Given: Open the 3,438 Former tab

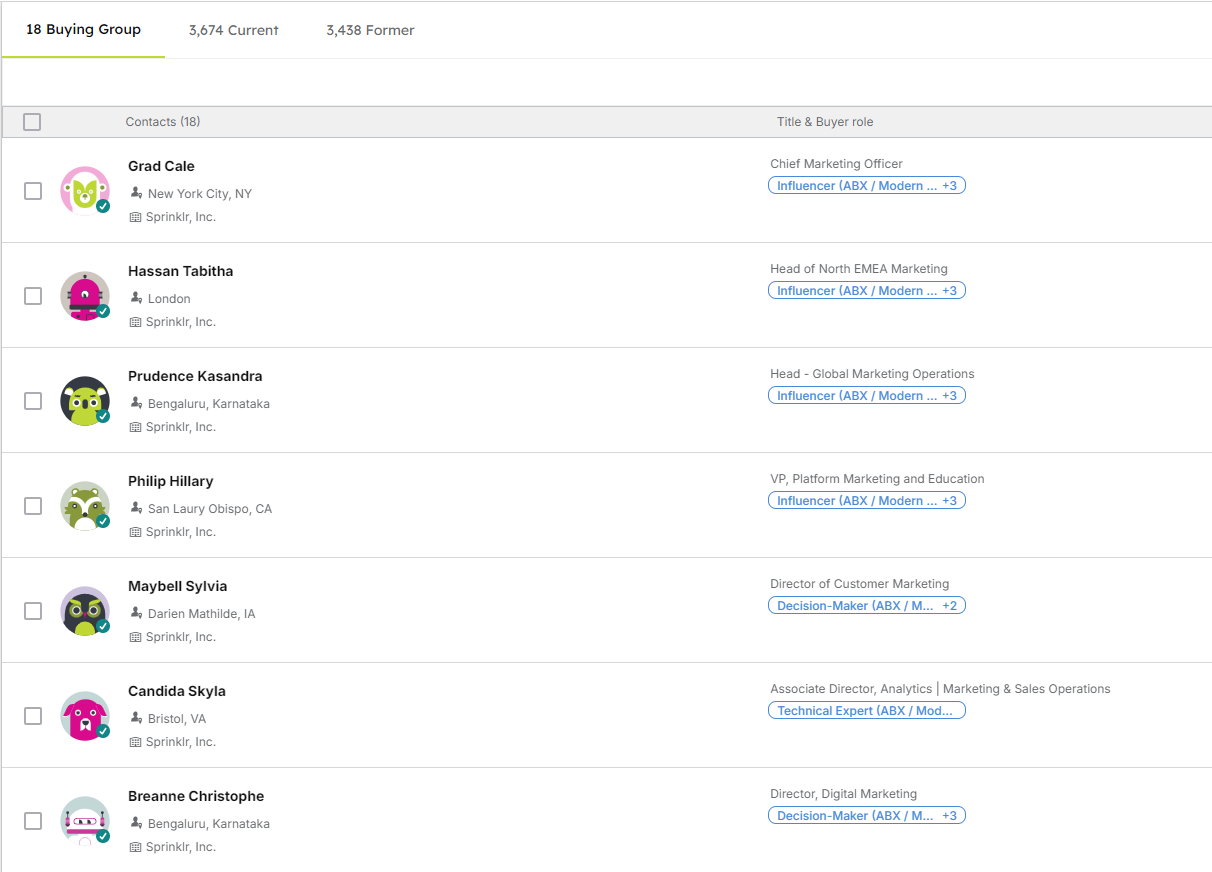Looking at the screenshot, I should 370,30.
